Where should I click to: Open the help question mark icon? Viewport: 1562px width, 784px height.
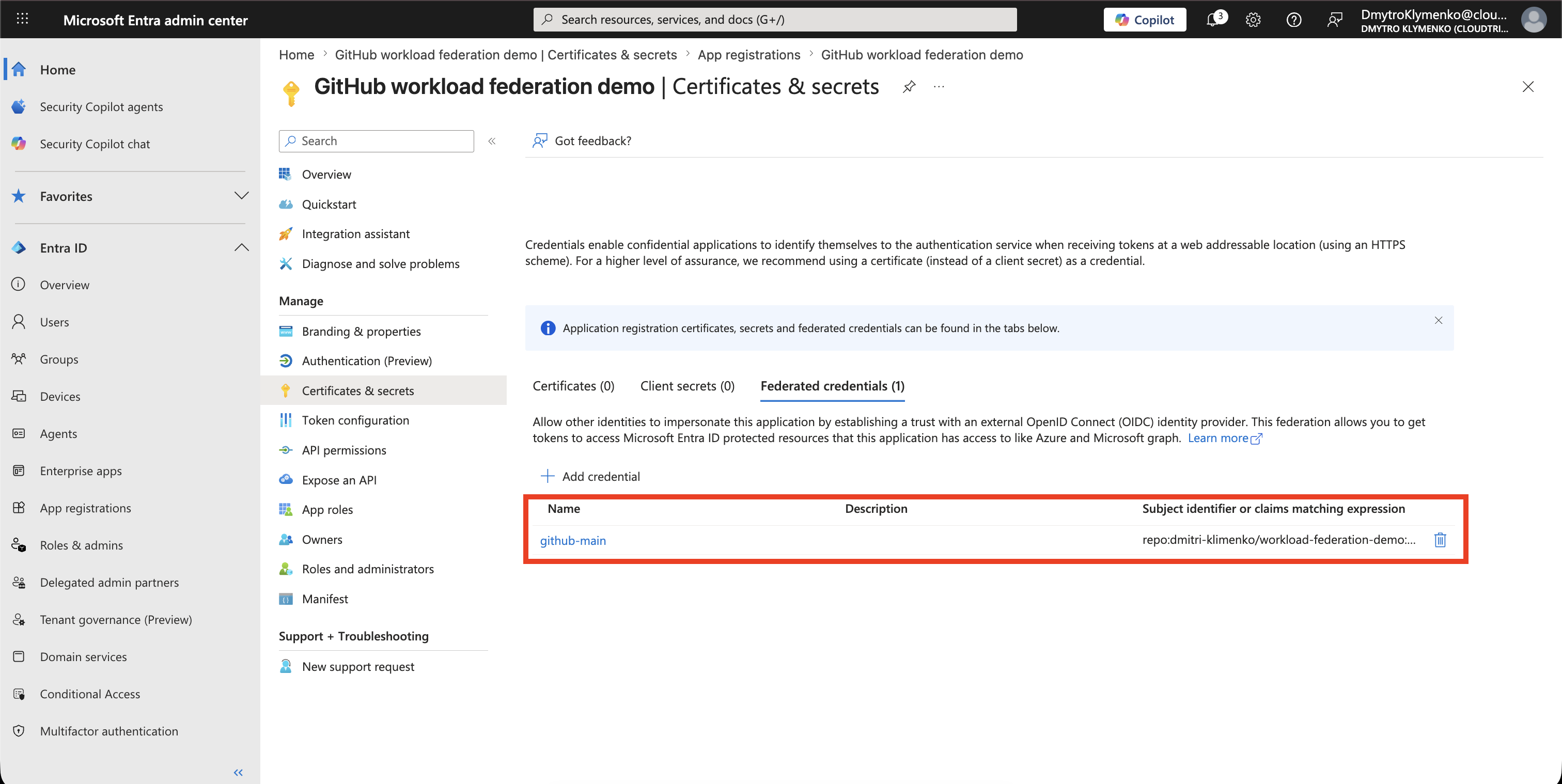click(1293, 20)
